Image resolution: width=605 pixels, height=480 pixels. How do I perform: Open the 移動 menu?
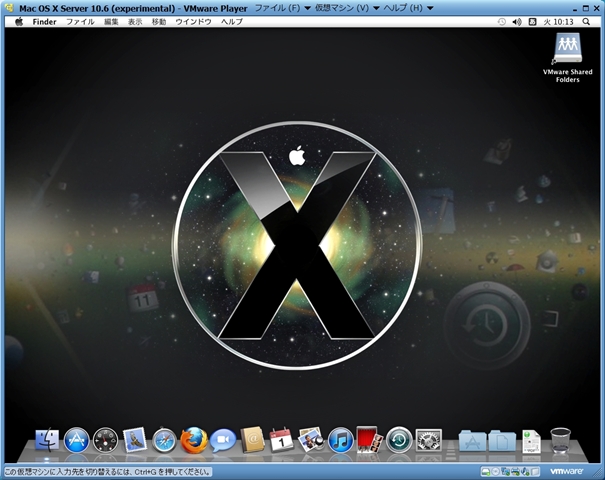pos(159,22)
